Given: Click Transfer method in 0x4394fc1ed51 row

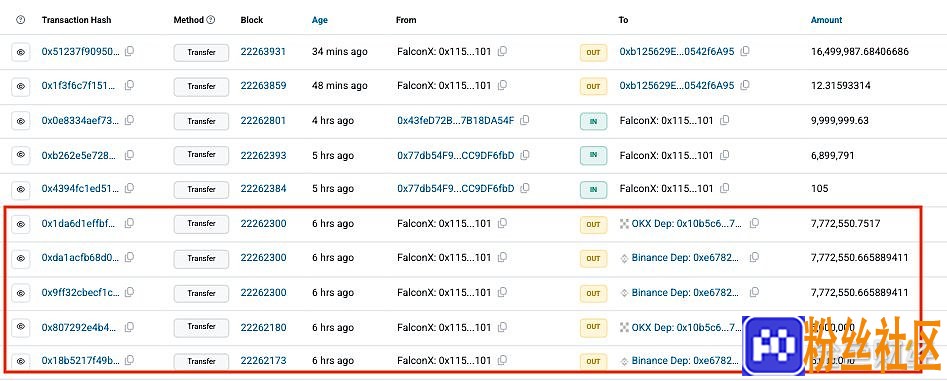Looking at the screenshot, I should click(201, 190).
